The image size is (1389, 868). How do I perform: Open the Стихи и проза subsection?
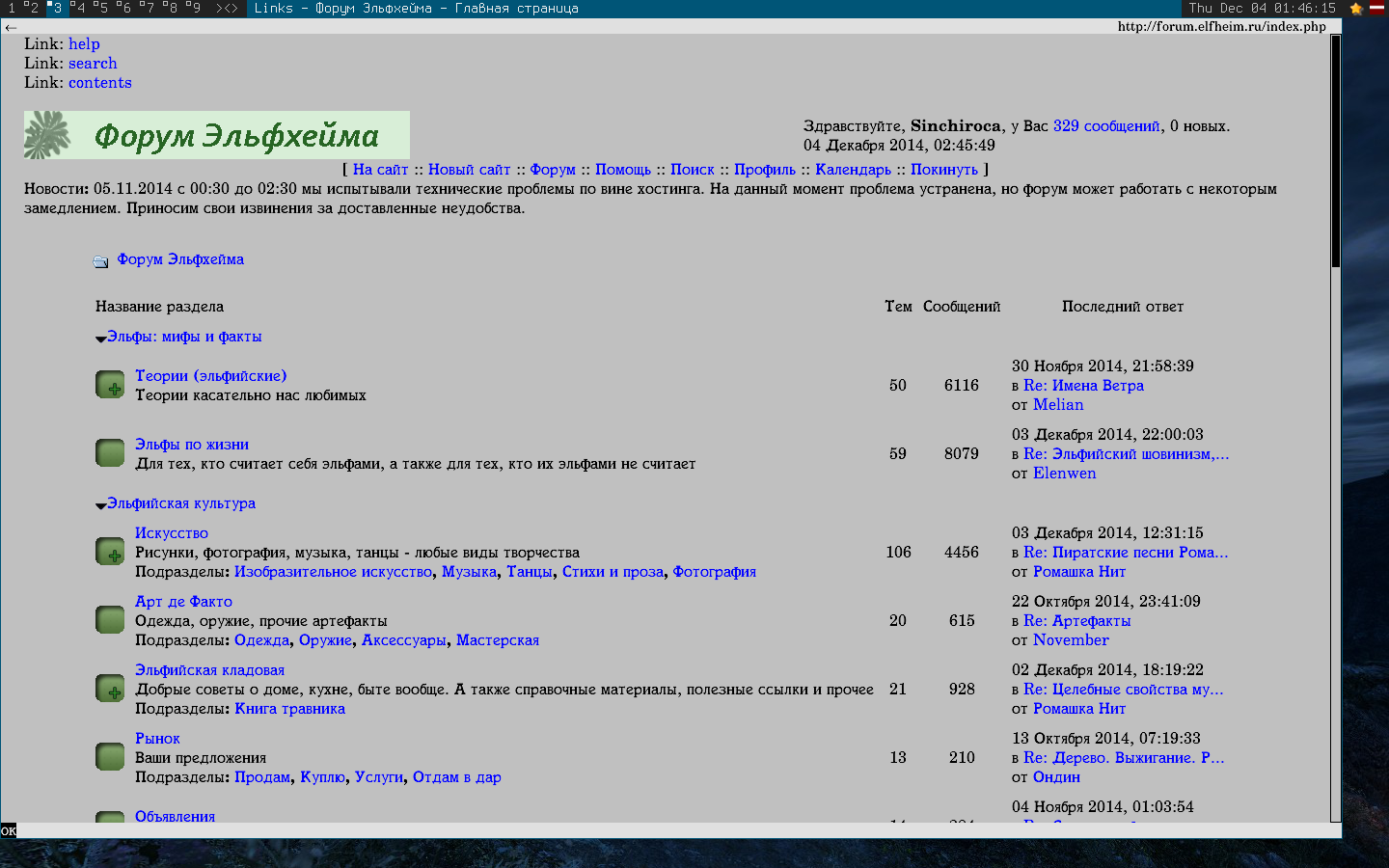pyautogui.click(x=613, y=572)
